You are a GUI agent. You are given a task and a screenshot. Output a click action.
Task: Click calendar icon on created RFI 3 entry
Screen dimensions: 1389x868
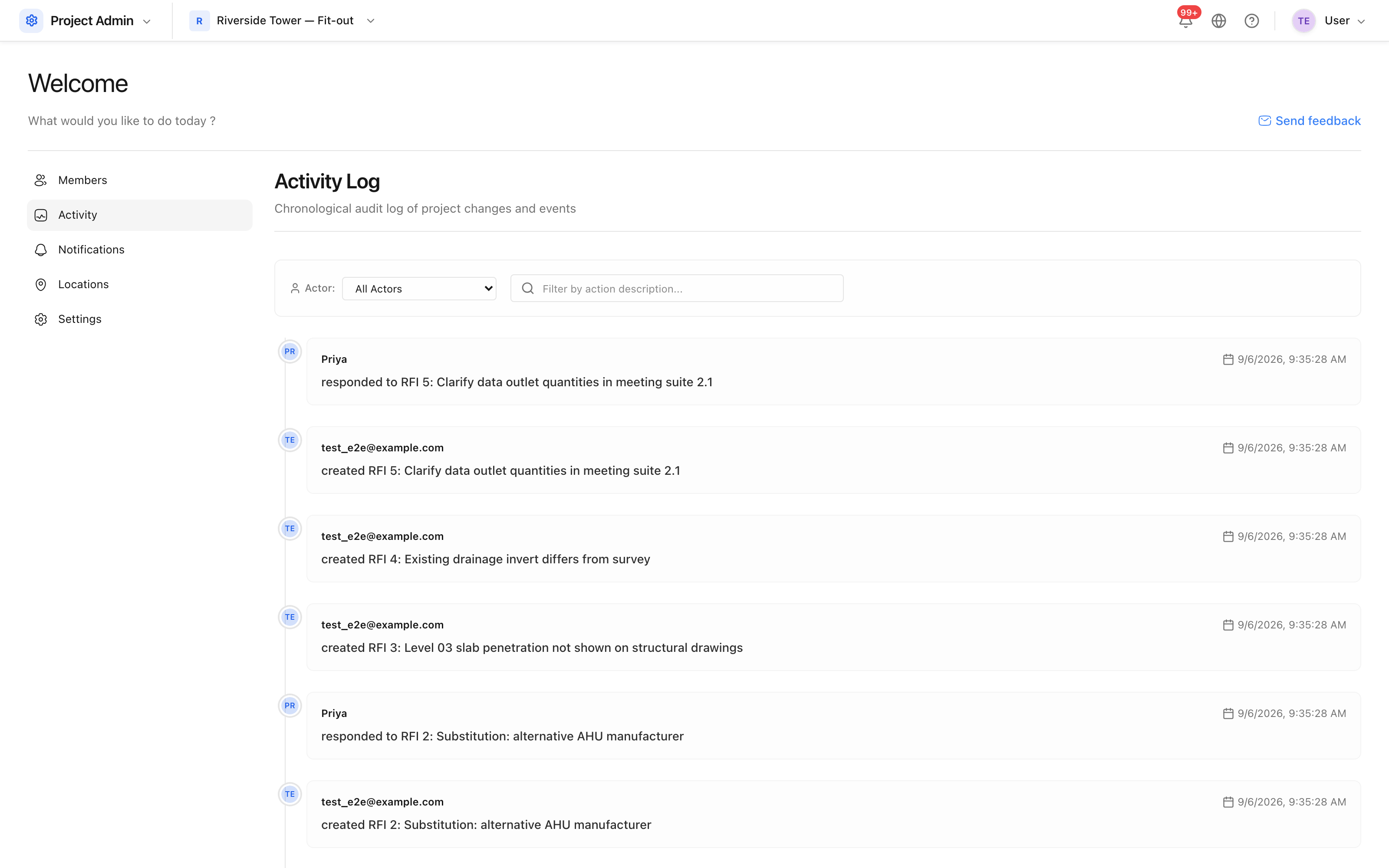point(1228,625)
